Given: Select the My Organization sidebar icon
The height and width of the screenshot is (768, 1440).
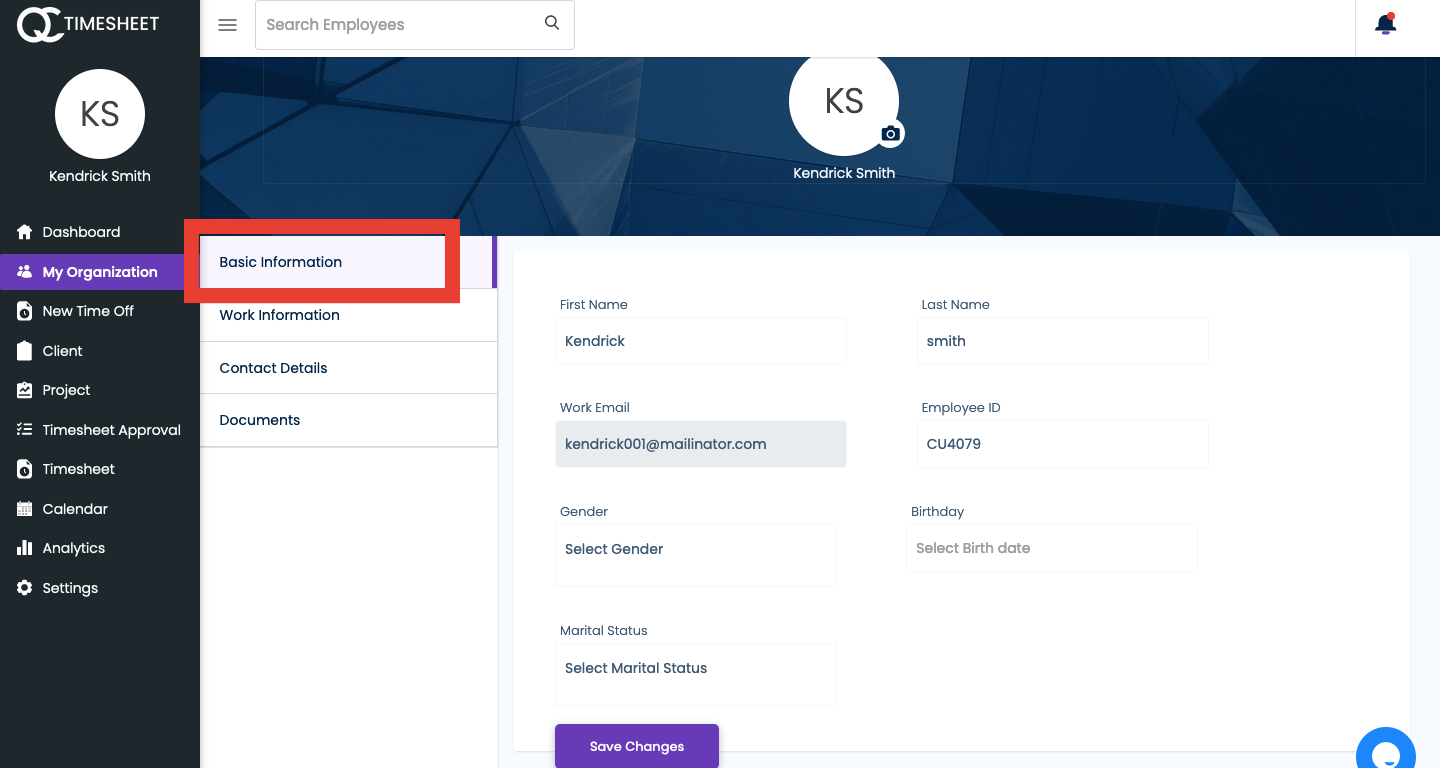Looking at the screenshot, I should tap(24, 271).
